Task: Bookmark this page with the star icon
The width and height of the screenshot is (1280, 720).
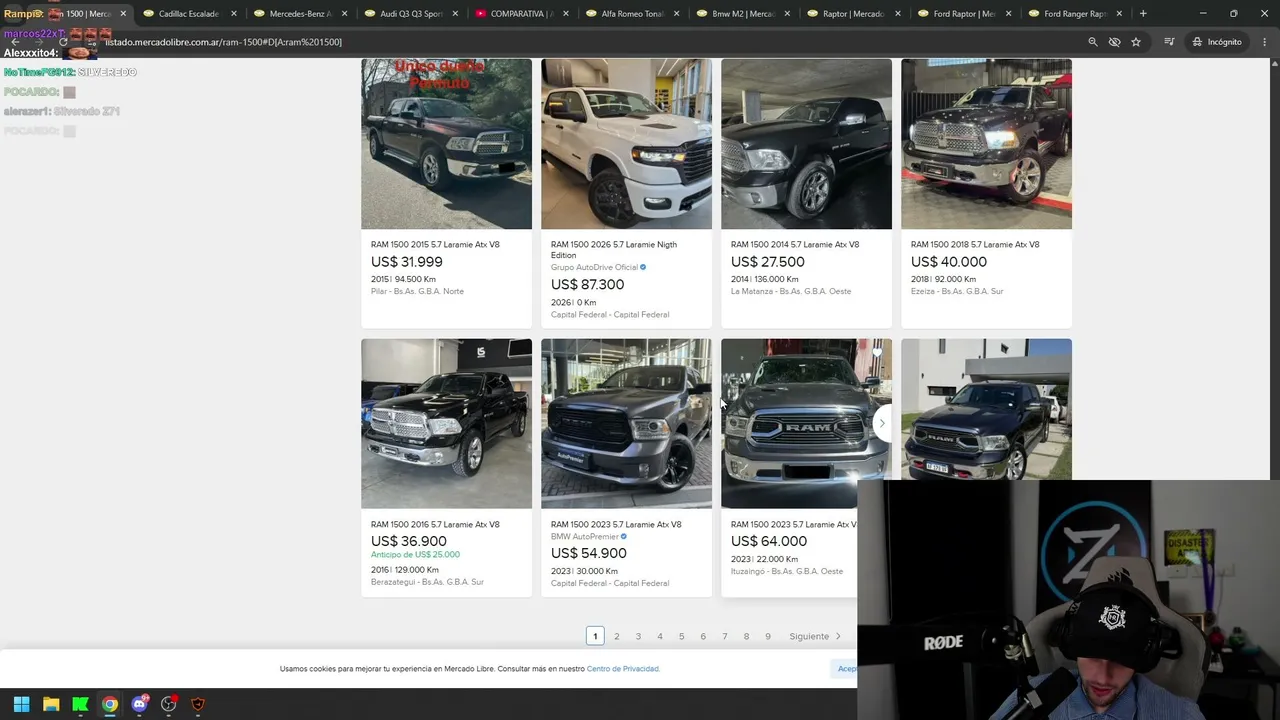Action: 1136,42
